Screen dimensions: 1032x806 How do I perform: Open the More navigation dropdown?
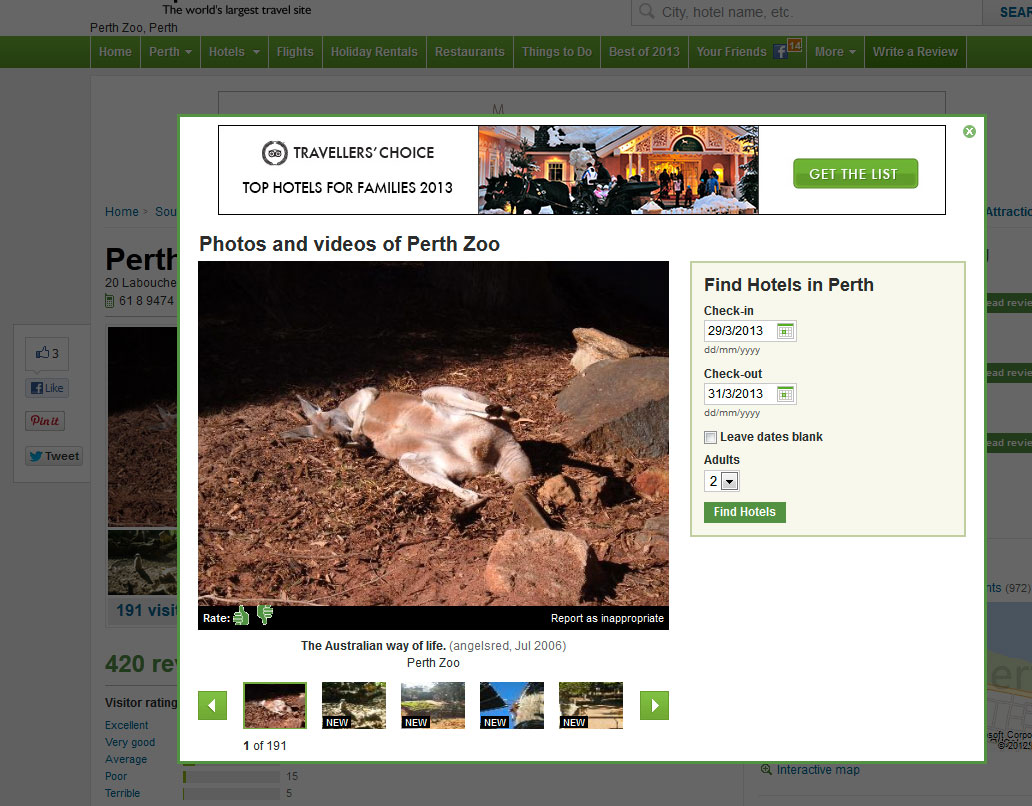click(836, 52)
